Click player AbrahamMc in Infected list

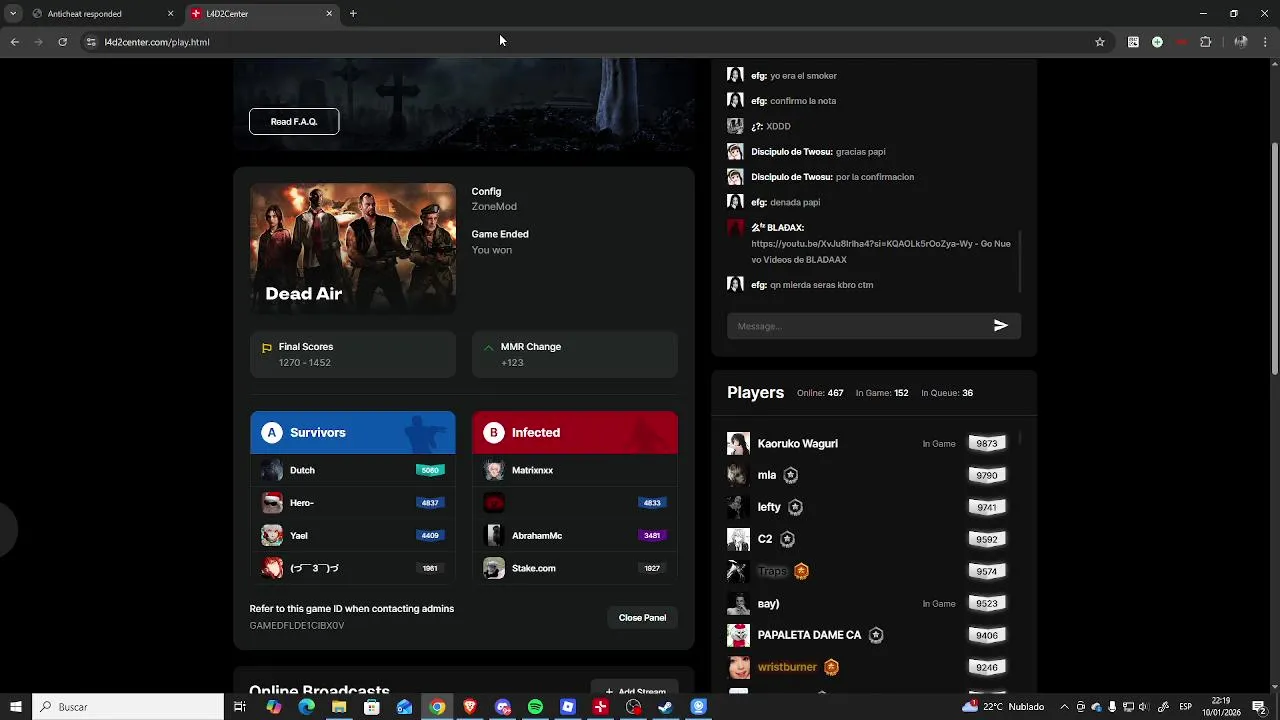click(575, 535)
